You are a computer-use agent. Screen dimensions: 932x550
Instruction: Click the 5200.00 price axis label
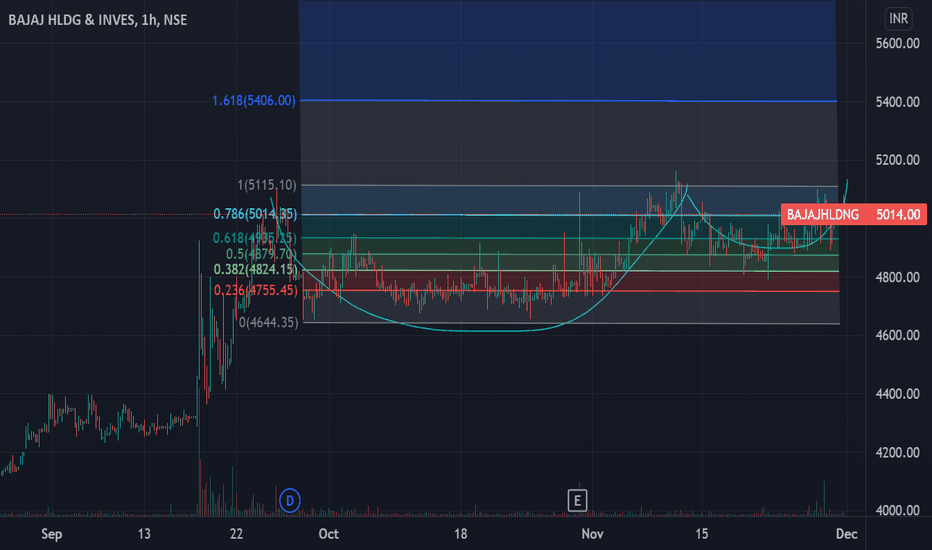tap(898, 160)
